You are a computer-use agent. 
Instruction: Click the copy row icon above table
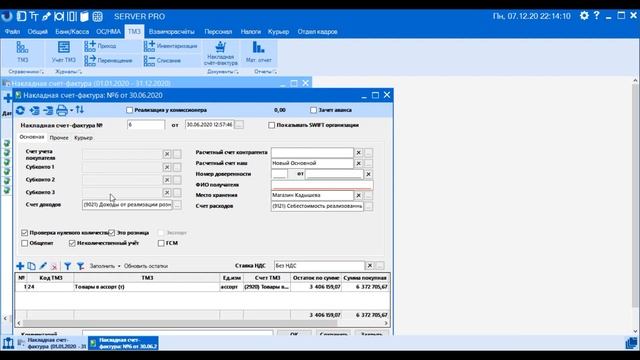[x=31, y=266]
